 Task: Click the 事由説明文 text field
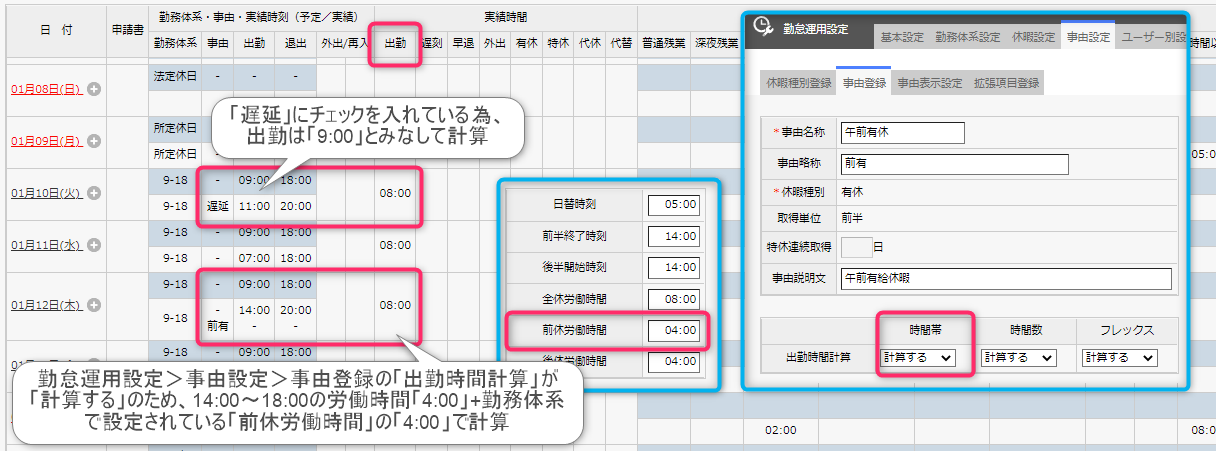[x=1006, y=279]
